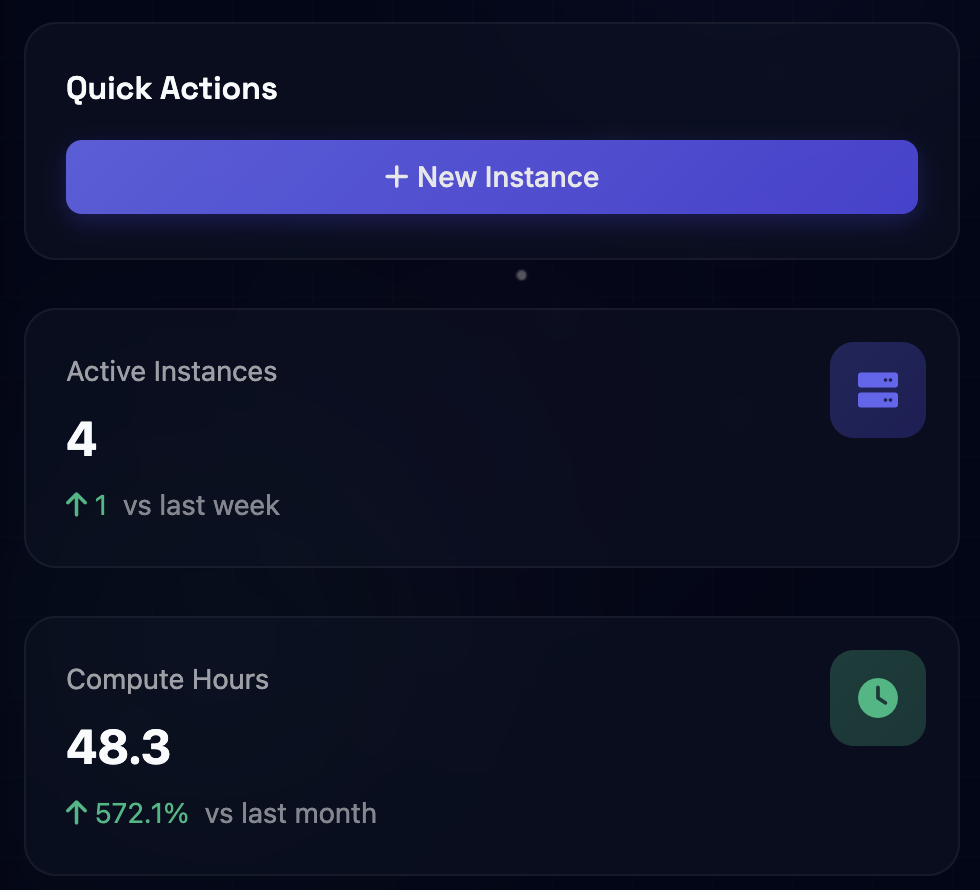The width and height of the screenshot is (980, 890).
Task: Click the Compute Hours label
Action: click(x=167, y=679)
